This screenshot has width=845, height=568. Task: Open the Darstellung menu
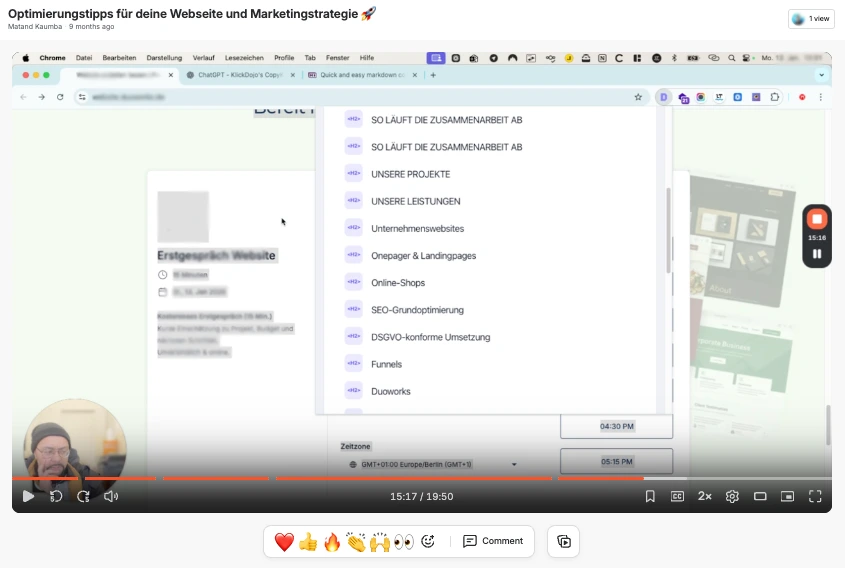[x=164, y=58]
